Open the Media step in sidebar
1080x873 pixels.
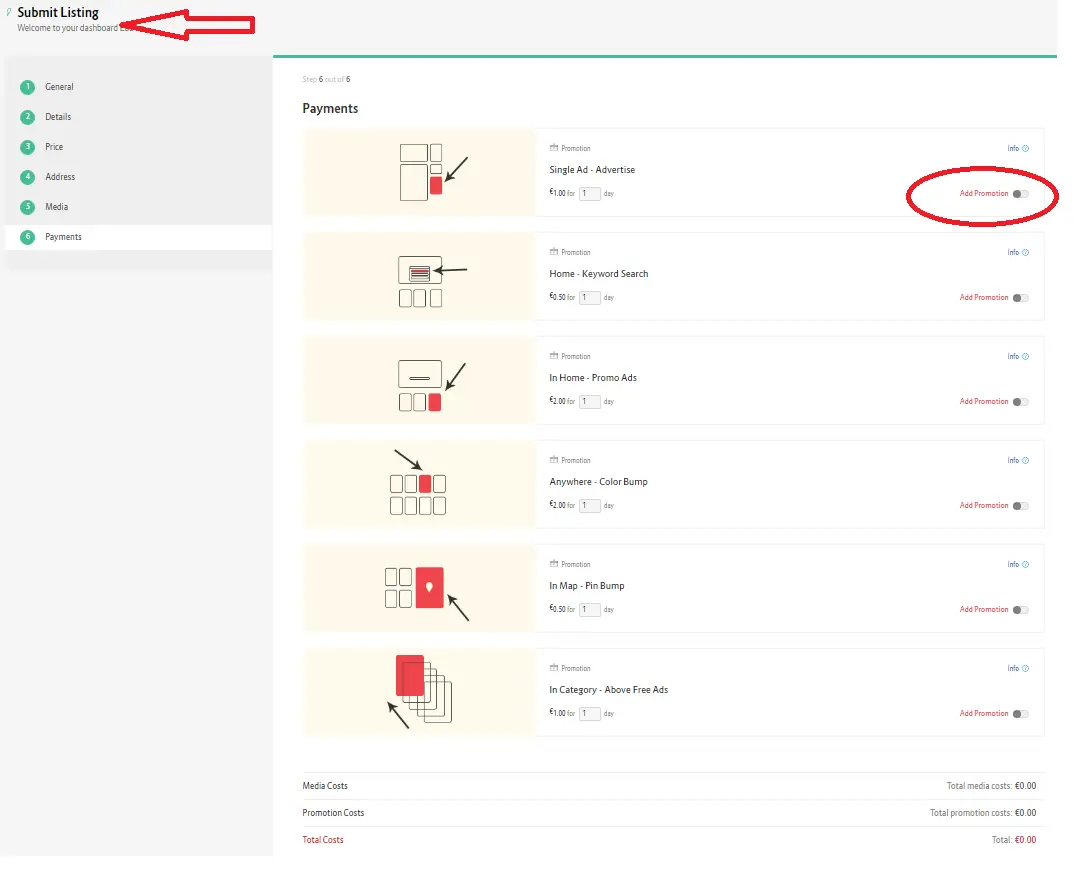(57, 207)
